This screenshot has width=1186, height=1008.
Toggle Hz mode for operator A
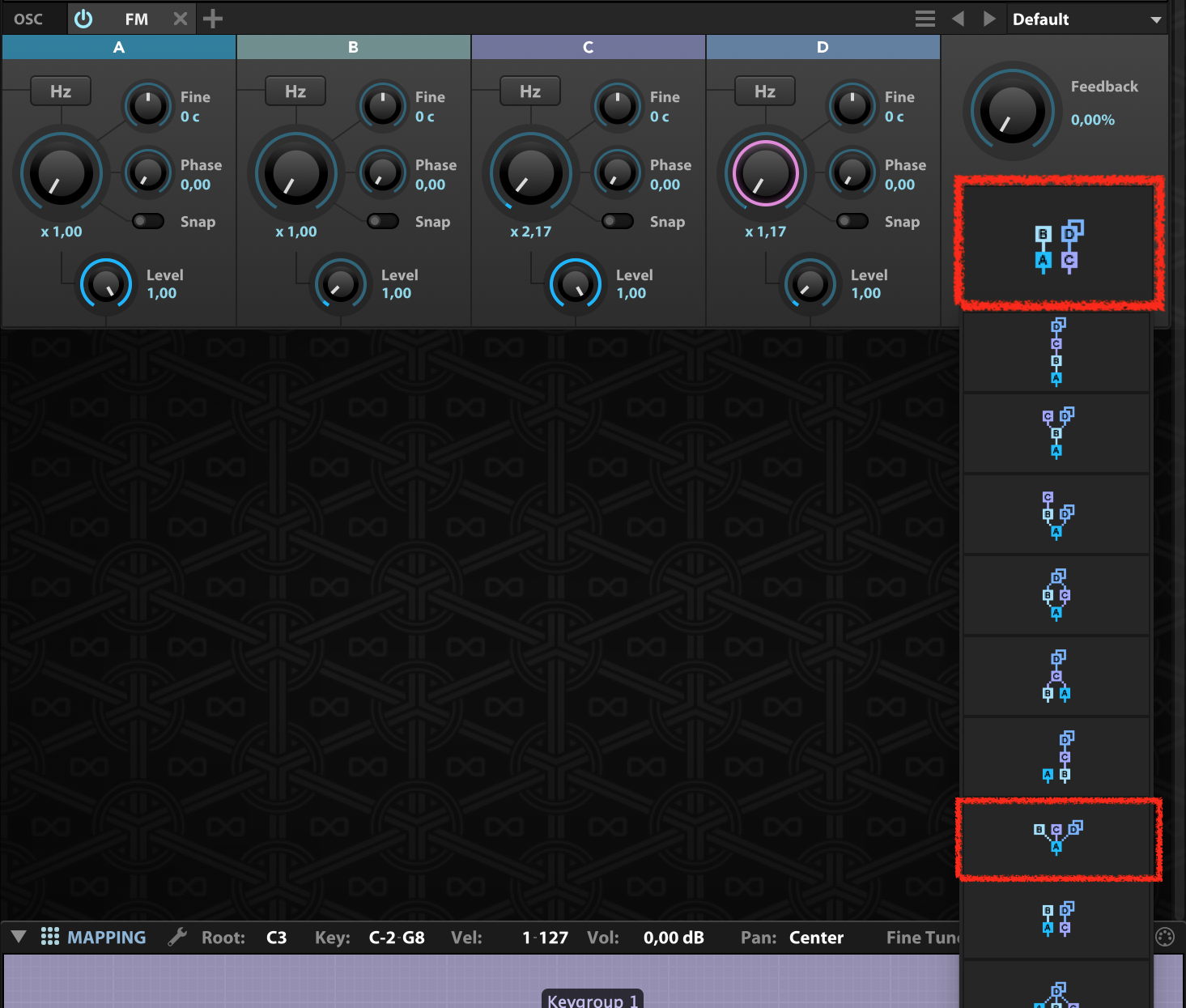tap(61, 91)
